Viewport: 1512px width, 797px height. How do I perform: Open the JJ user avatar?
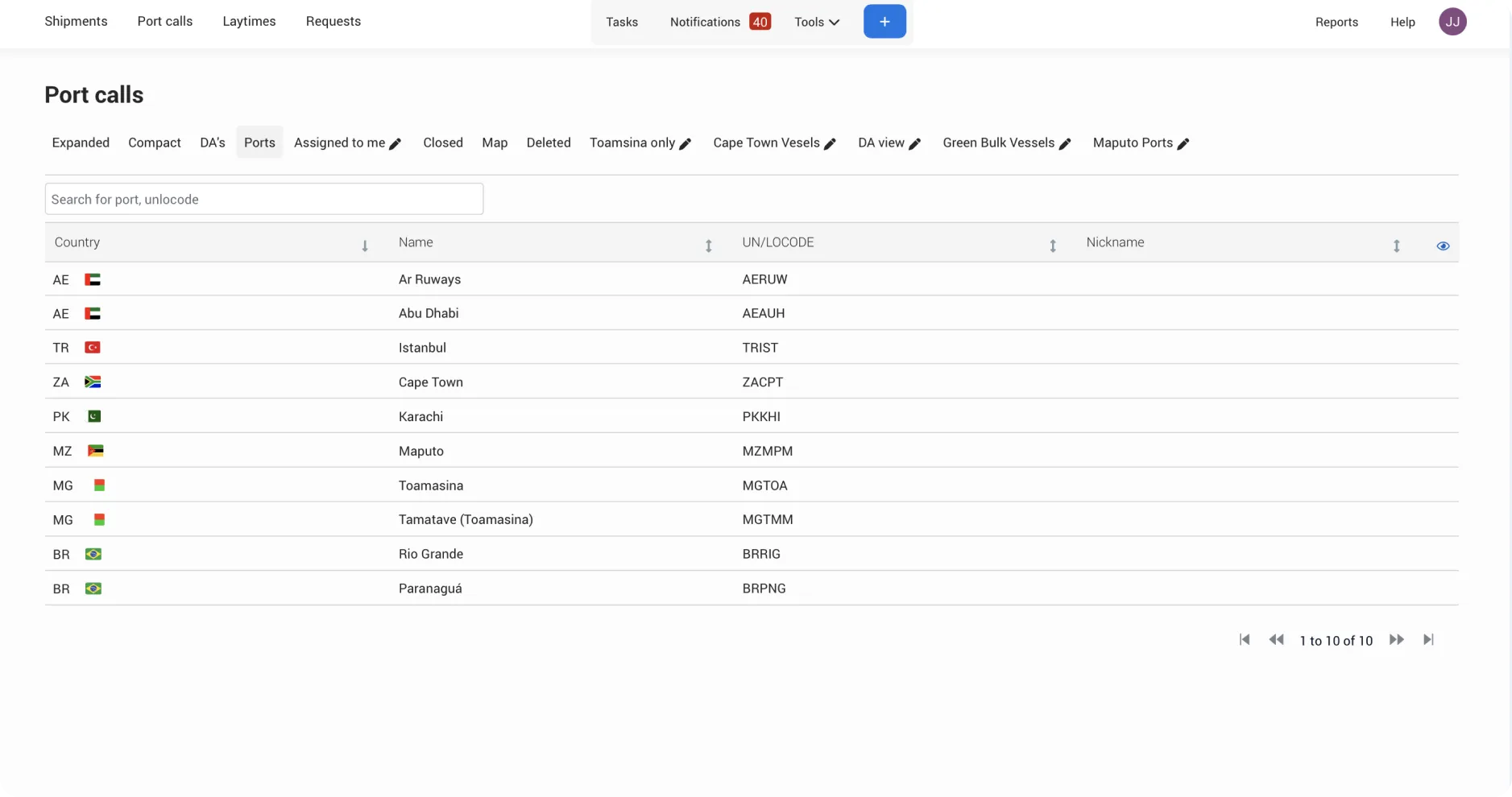(x=1452, y=22)
